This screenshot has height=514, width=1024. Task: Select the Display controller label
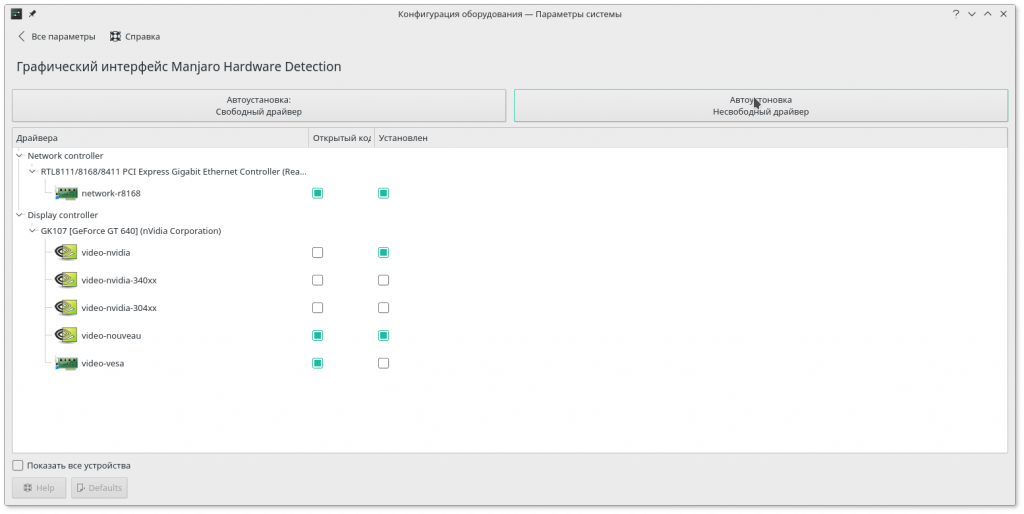[x=63, y=215]
